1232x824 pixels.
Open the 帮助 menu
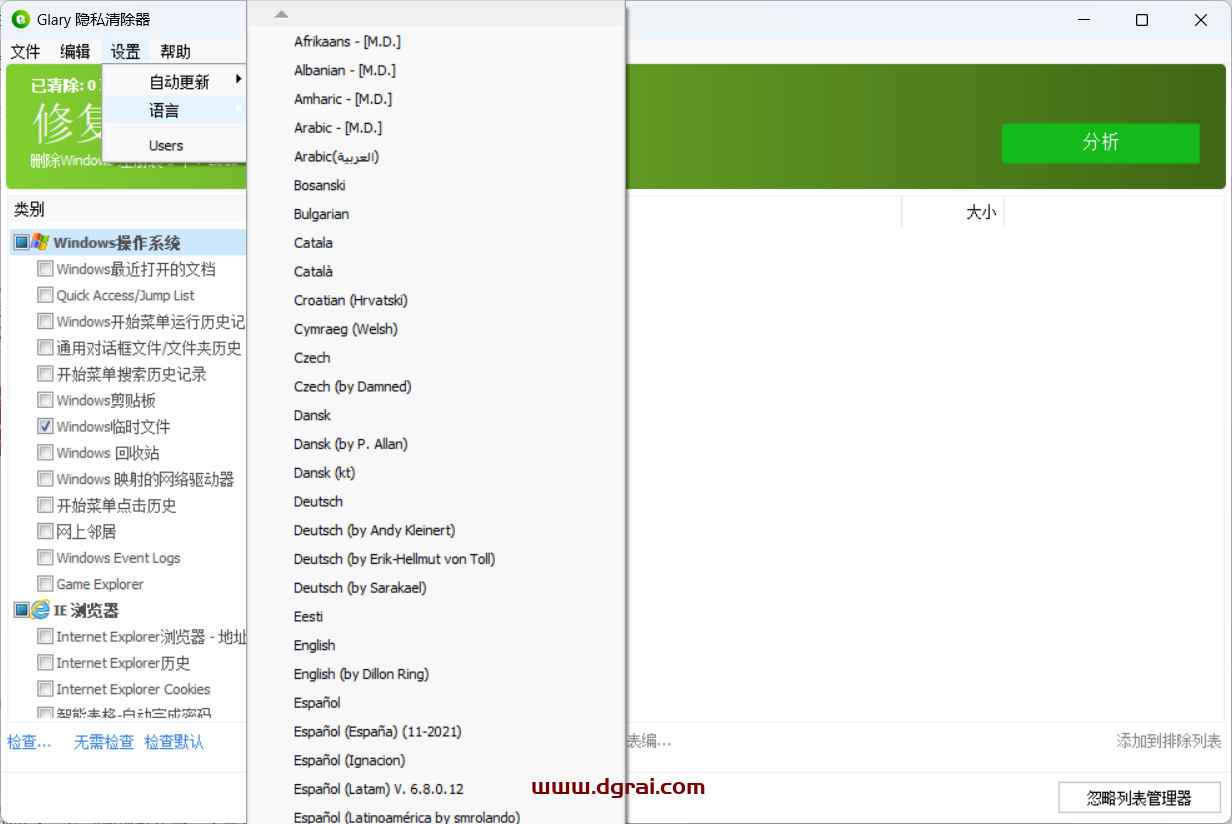[x=175, y=52]
